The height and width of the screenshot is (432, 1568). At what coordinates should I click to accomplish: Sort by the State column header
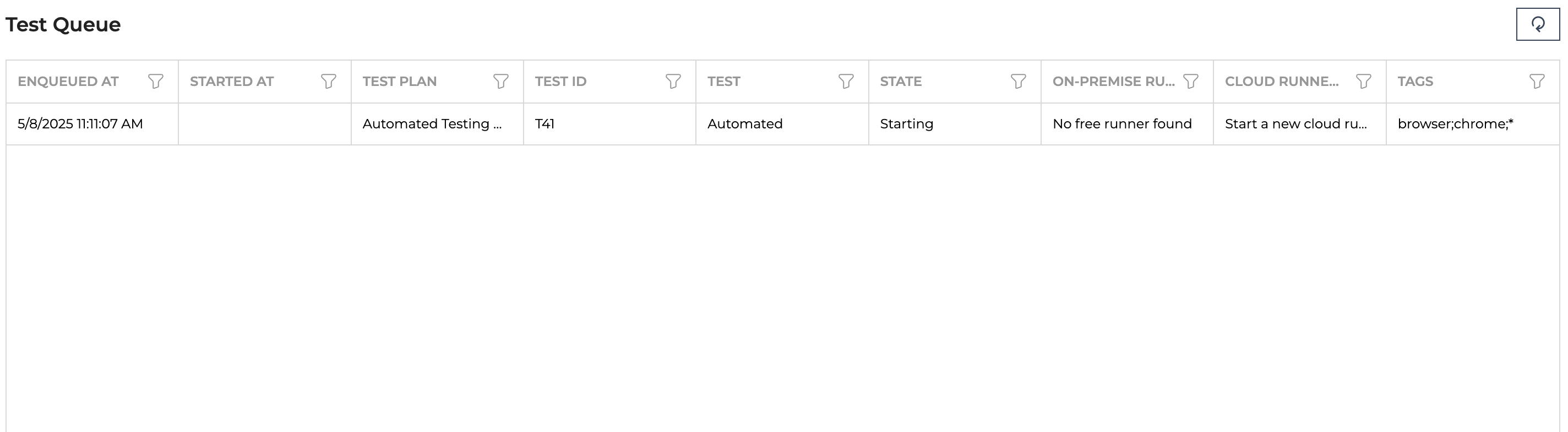point(901,81)
